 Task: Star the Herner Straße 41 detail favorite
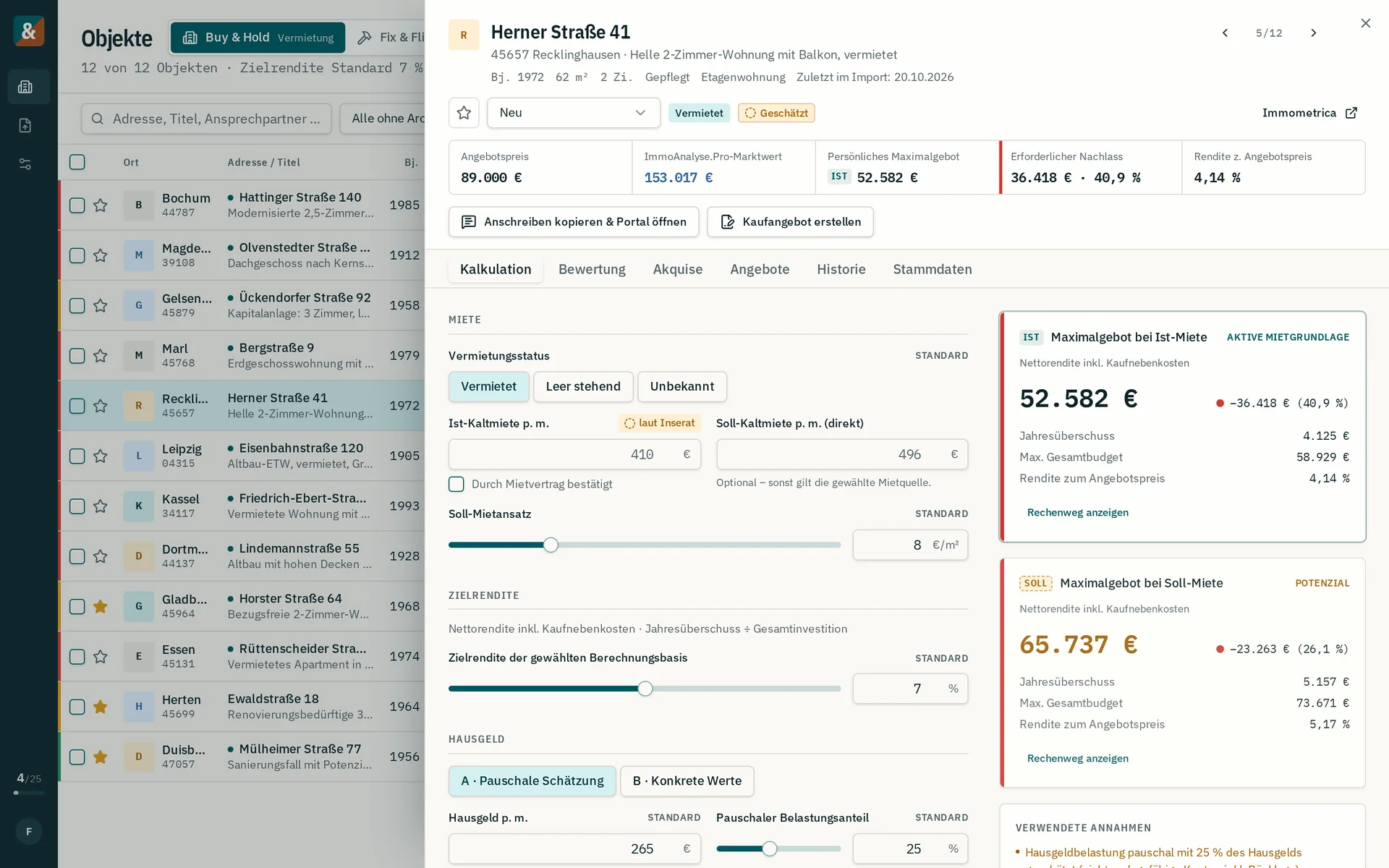(x=464, y=113)
